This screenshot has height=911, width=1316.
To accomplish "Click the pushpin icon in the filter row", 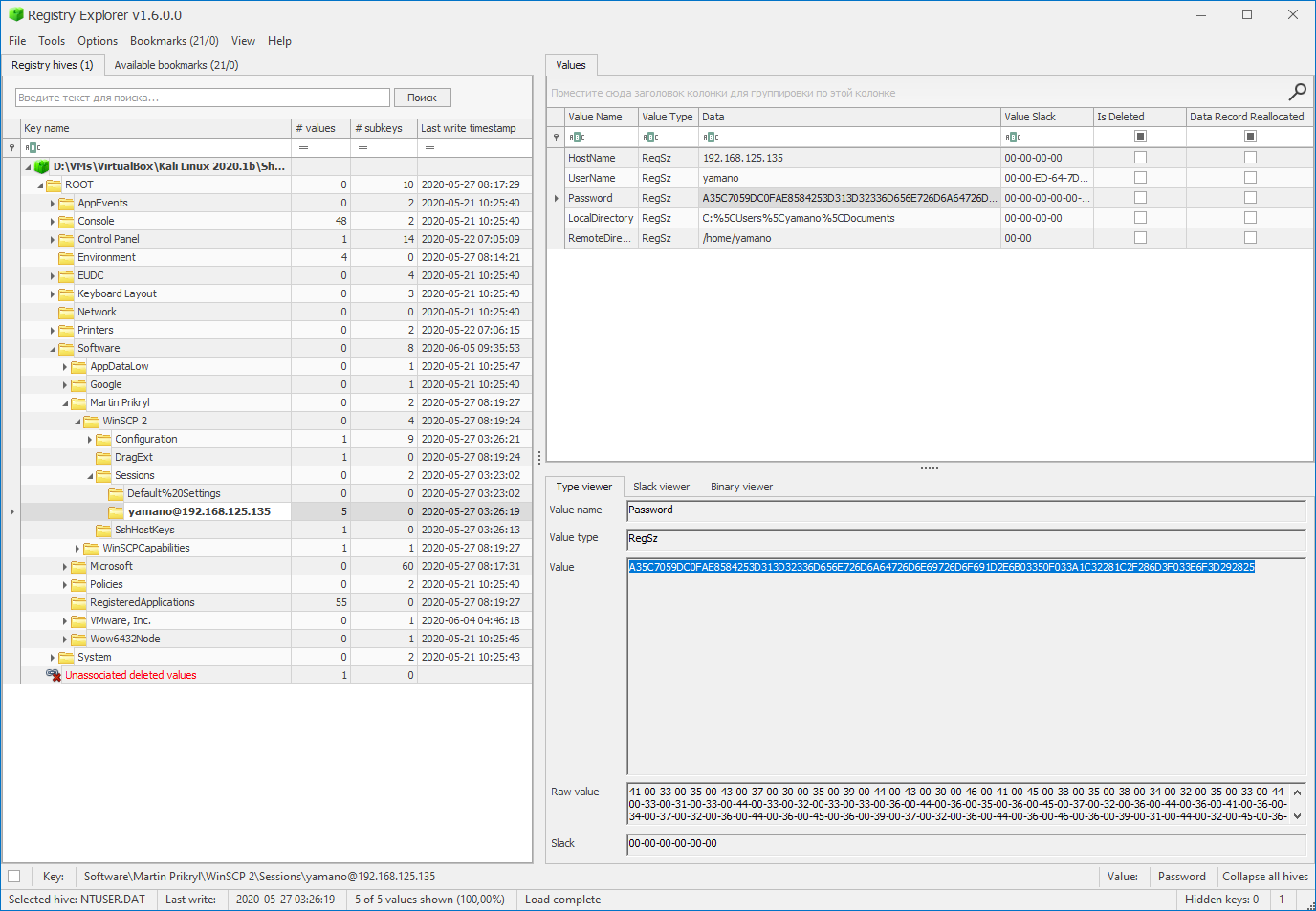I will [10, 147].
